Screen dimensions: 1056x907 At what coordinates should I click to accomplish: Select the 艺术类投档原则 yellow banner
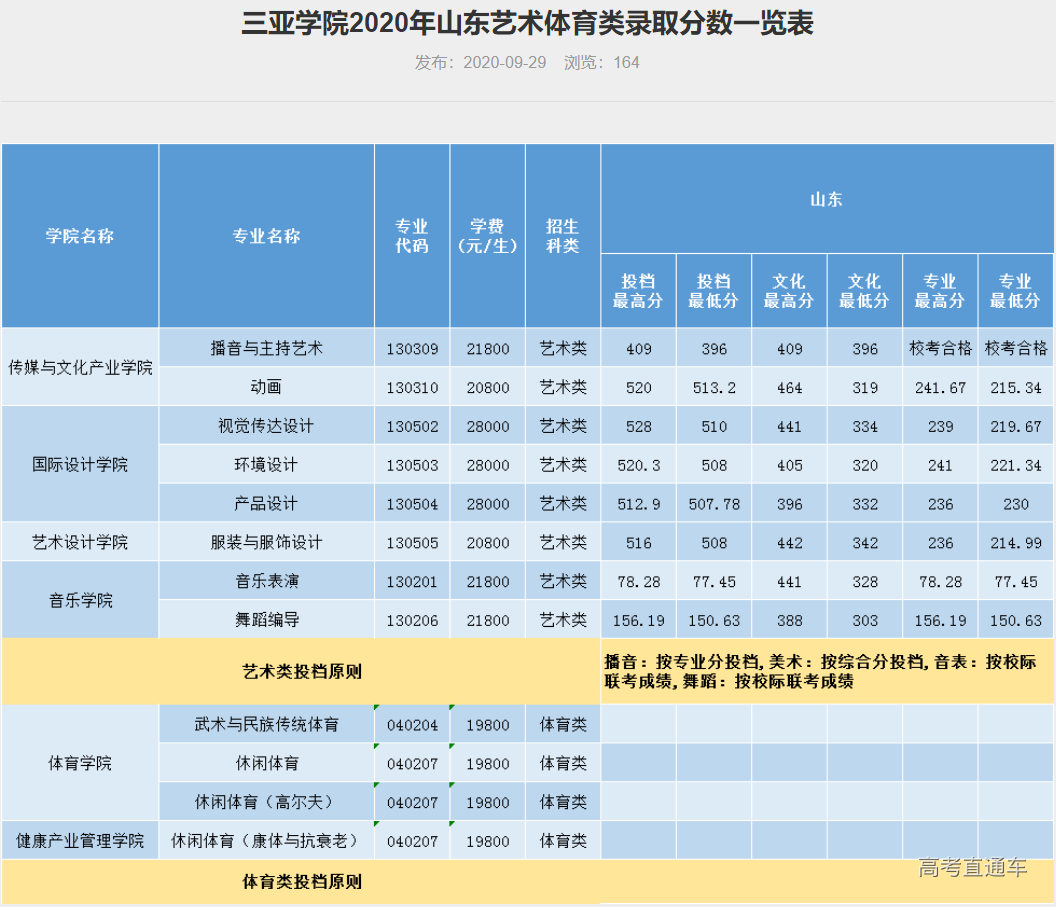300,672
